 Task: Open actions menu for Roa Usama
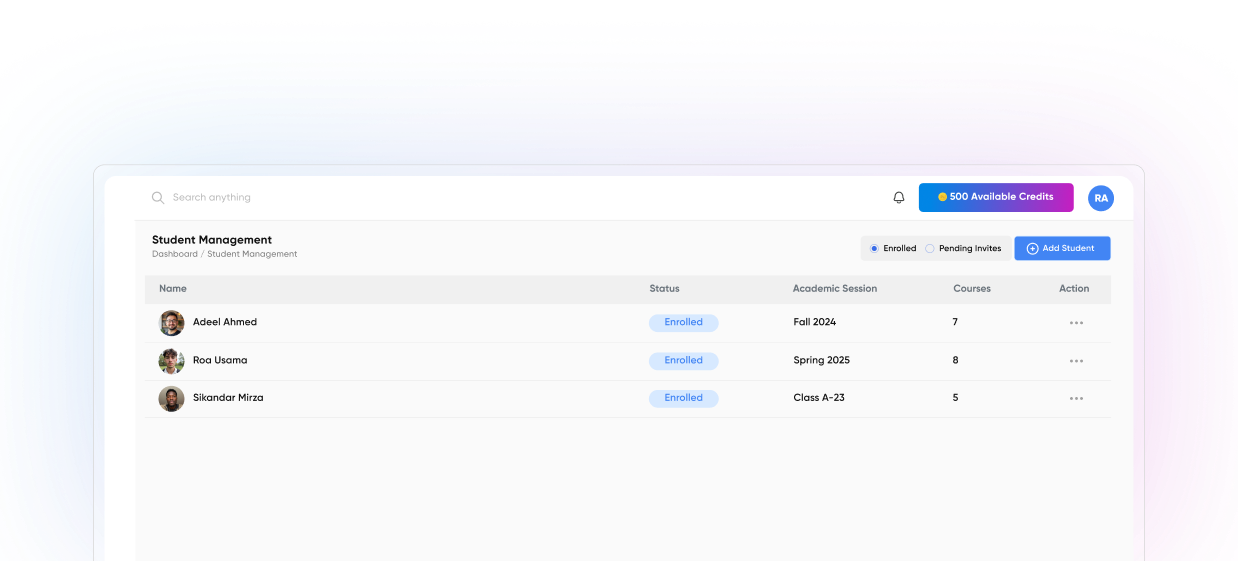[x=1076, y=361]
